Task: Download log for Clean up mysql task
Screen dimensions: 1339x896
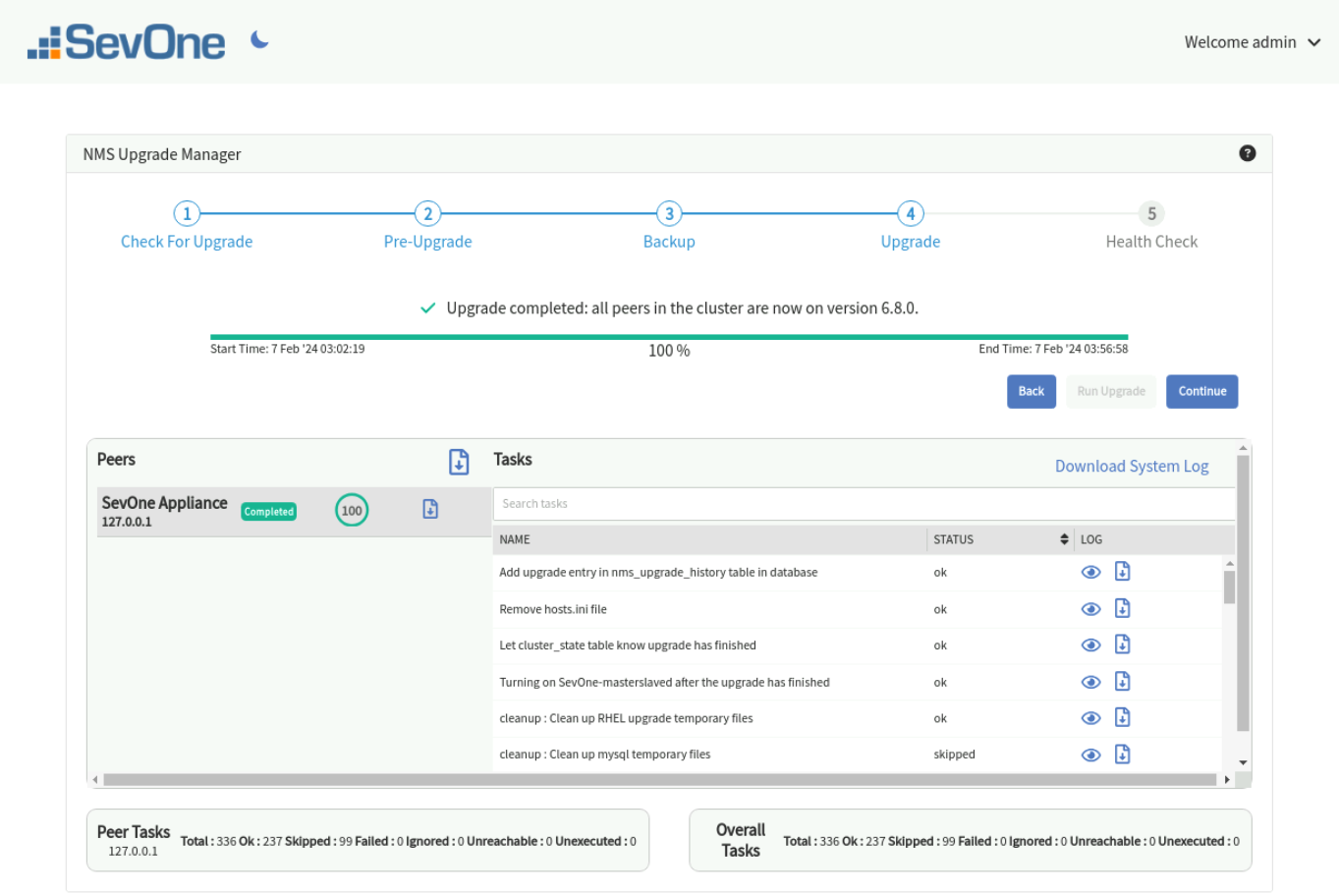Action: point(1123,754)
